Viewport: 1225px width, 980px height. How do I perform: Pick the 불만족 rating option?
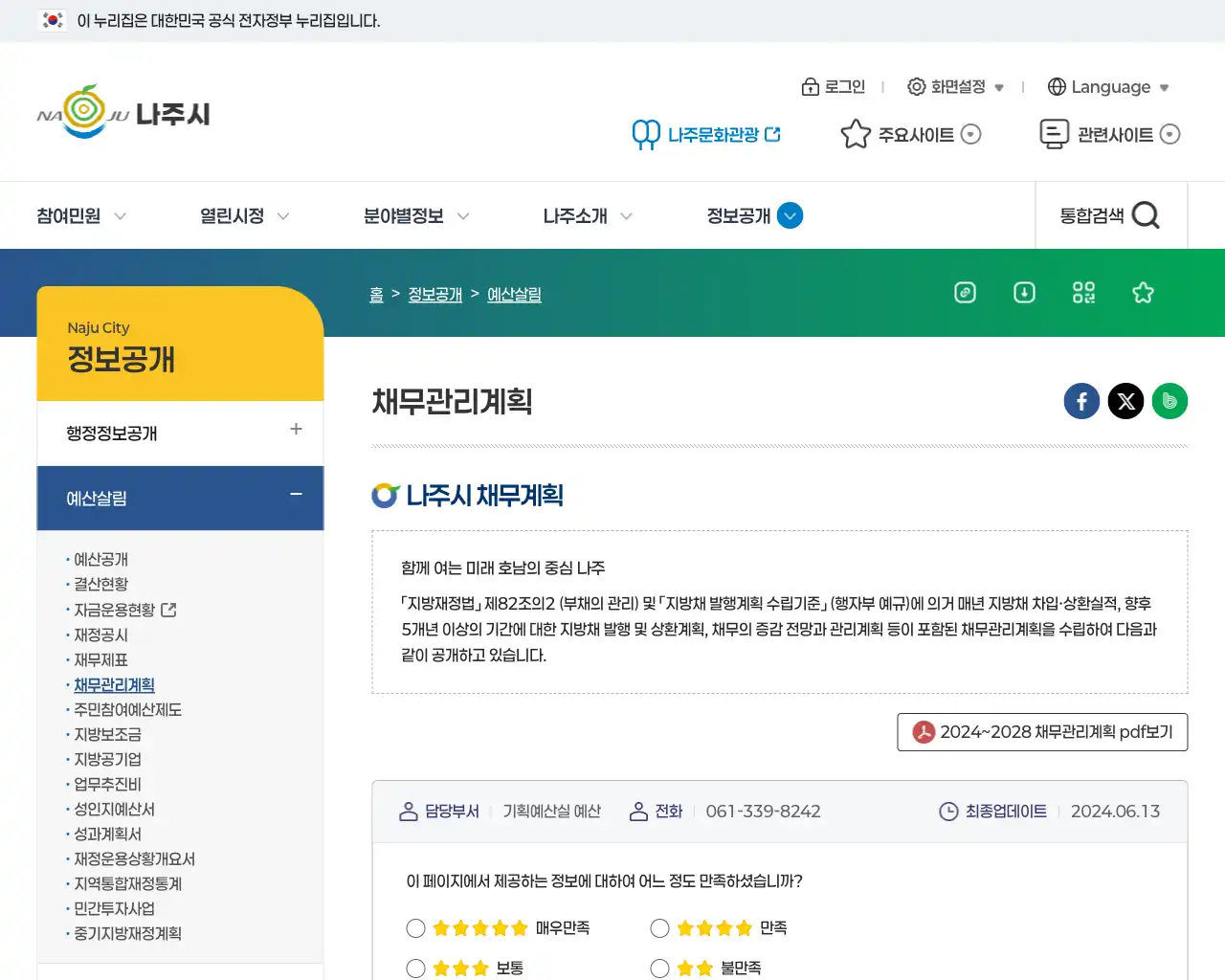click(659, 968)
